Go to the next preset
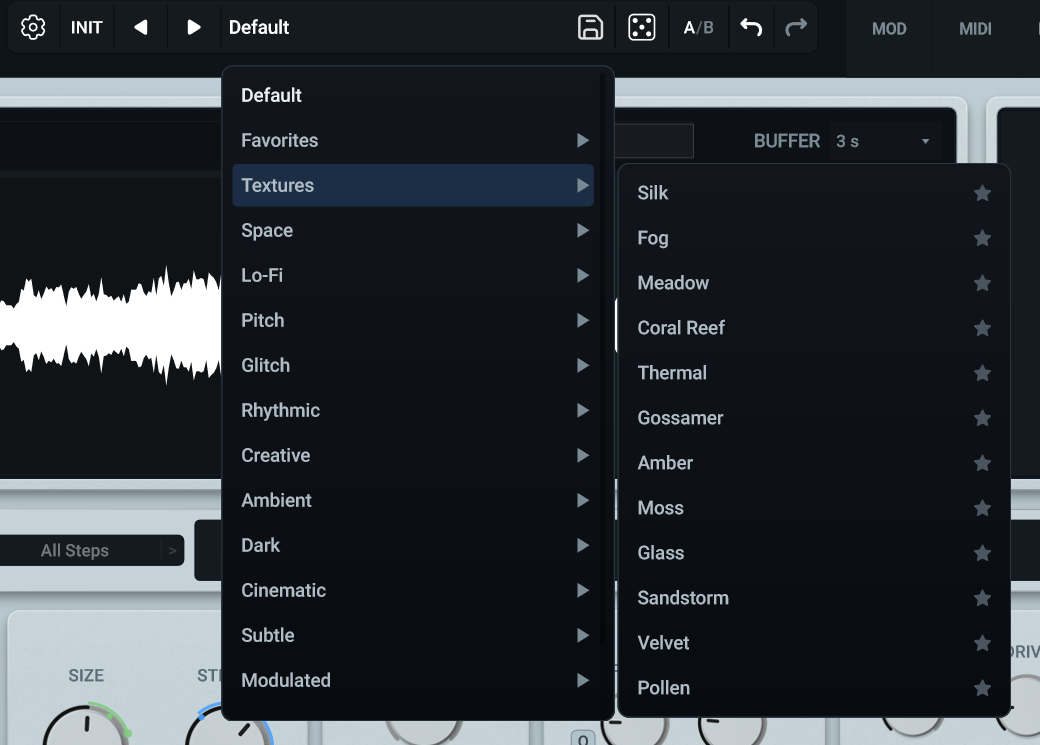1040x745 pixels. [x=193, y=27]
